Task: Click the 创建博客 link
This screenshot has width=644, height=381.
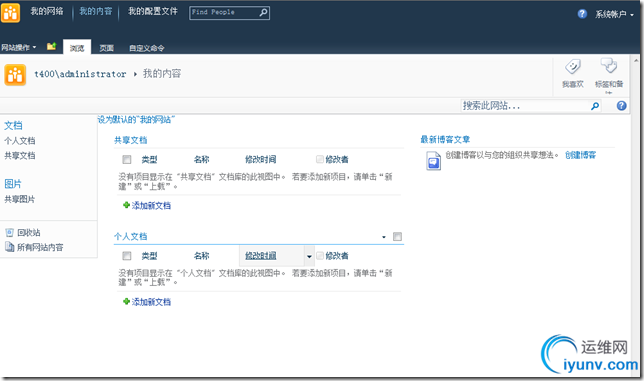Action: [580, 155]
